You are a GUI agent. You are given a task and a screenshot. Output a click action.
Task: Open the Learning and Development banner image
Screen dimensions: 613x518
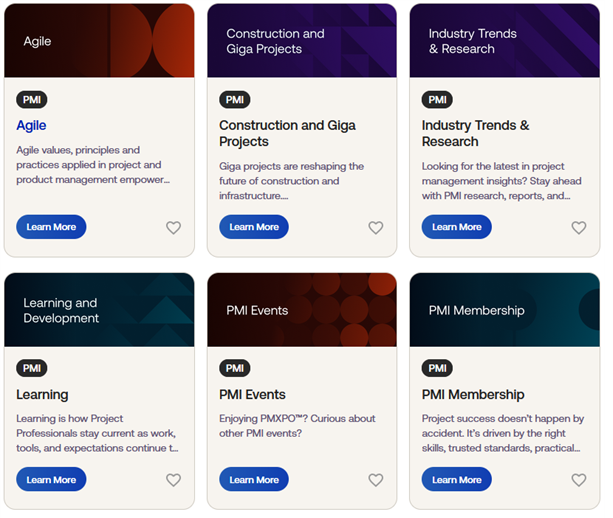(x=99, y=310)
